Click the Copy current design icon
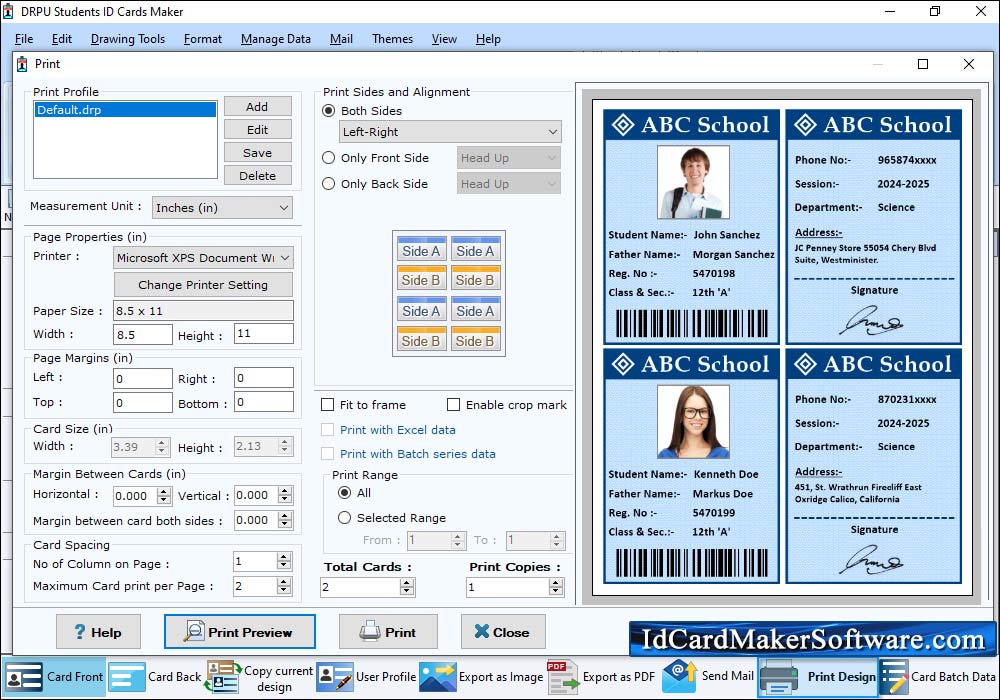1000x700 pixels. [x=223, y=677]
